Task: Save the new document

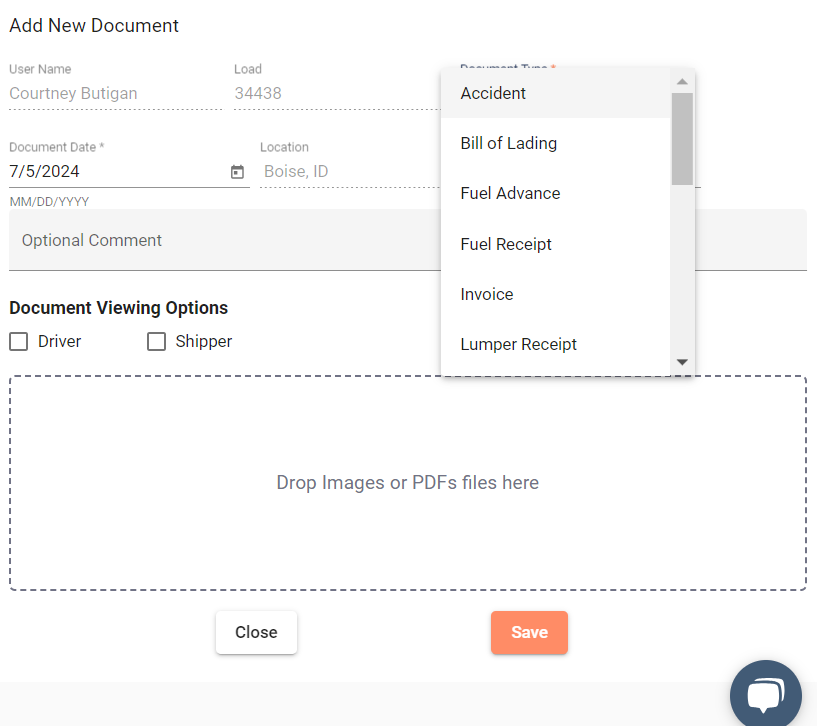Action: point(529,632)
